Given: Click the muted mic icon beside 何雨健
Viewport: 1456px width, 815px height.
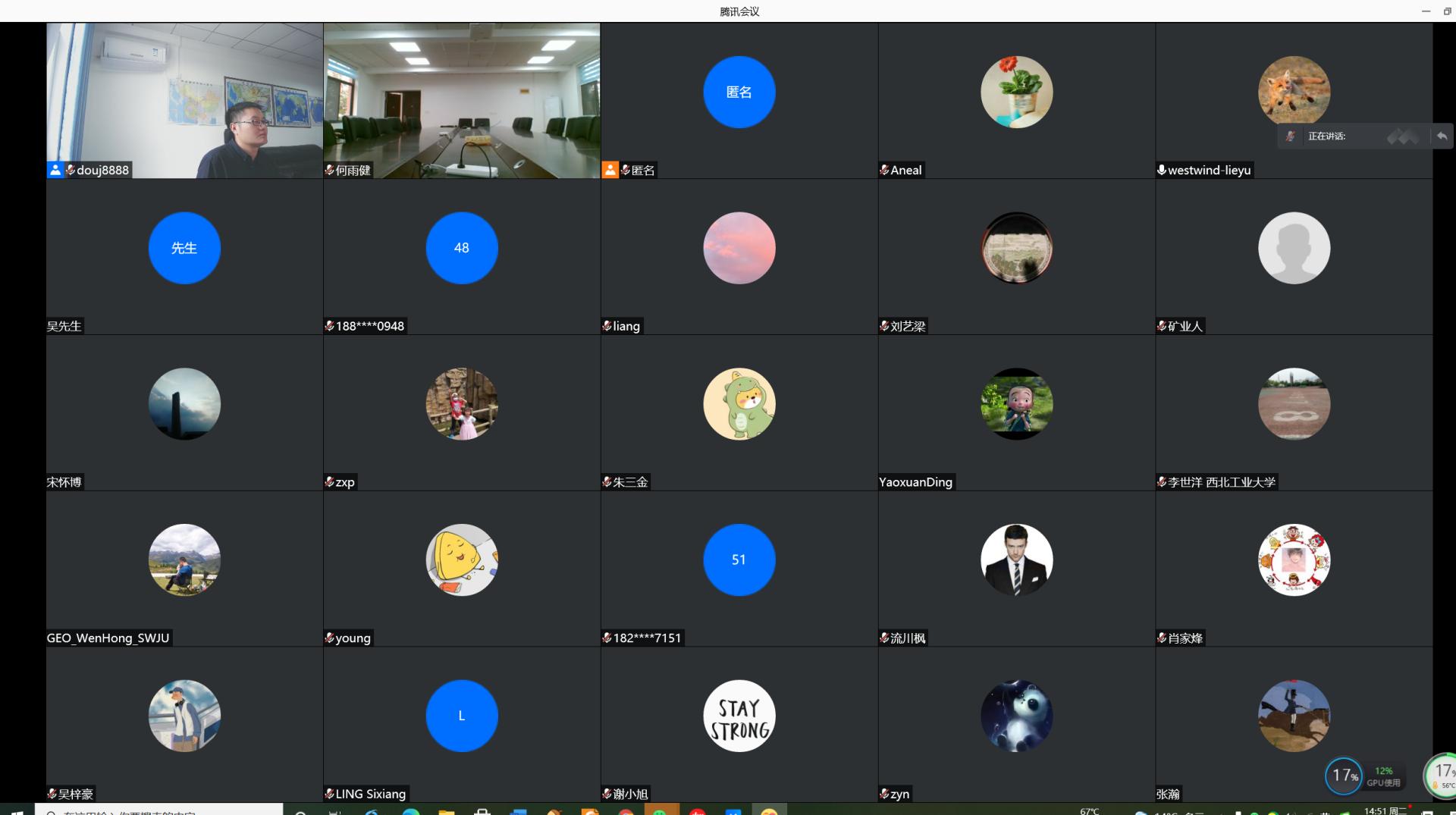Looking at the screenshot, I should click(x=330, y=170).
